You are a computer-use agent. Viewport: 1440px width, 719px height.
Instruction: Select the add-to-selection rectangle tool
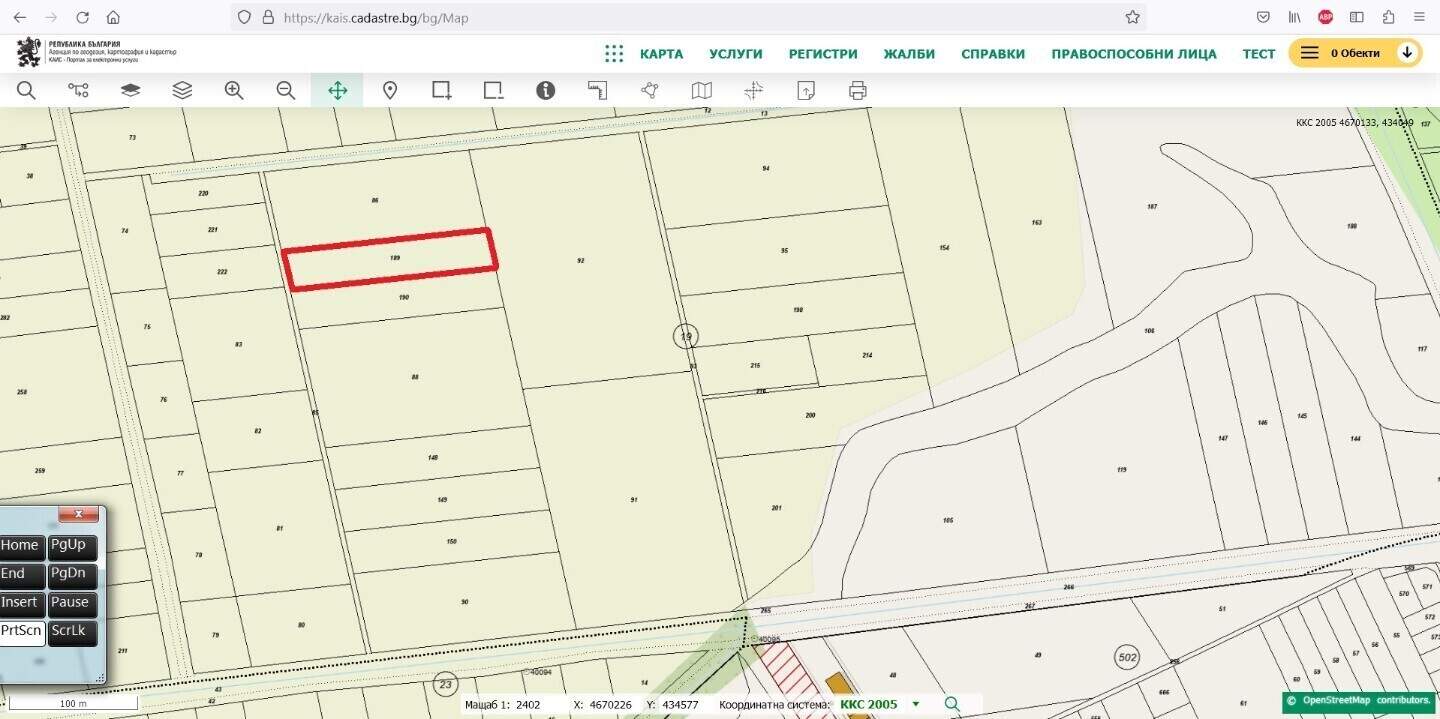coord(442,90)
